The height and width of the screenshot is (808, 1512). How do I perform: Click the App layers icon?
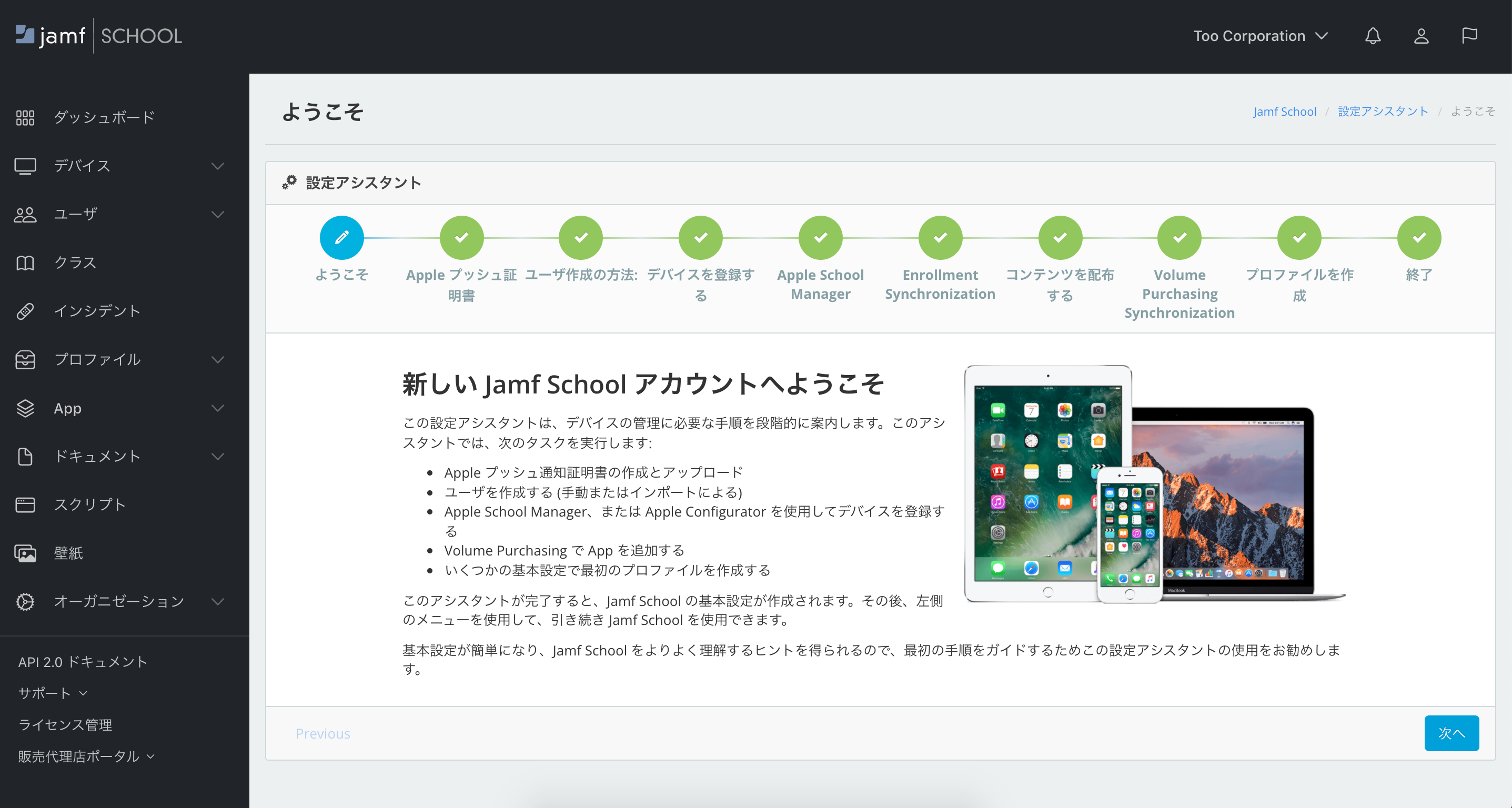pos(25,408)
